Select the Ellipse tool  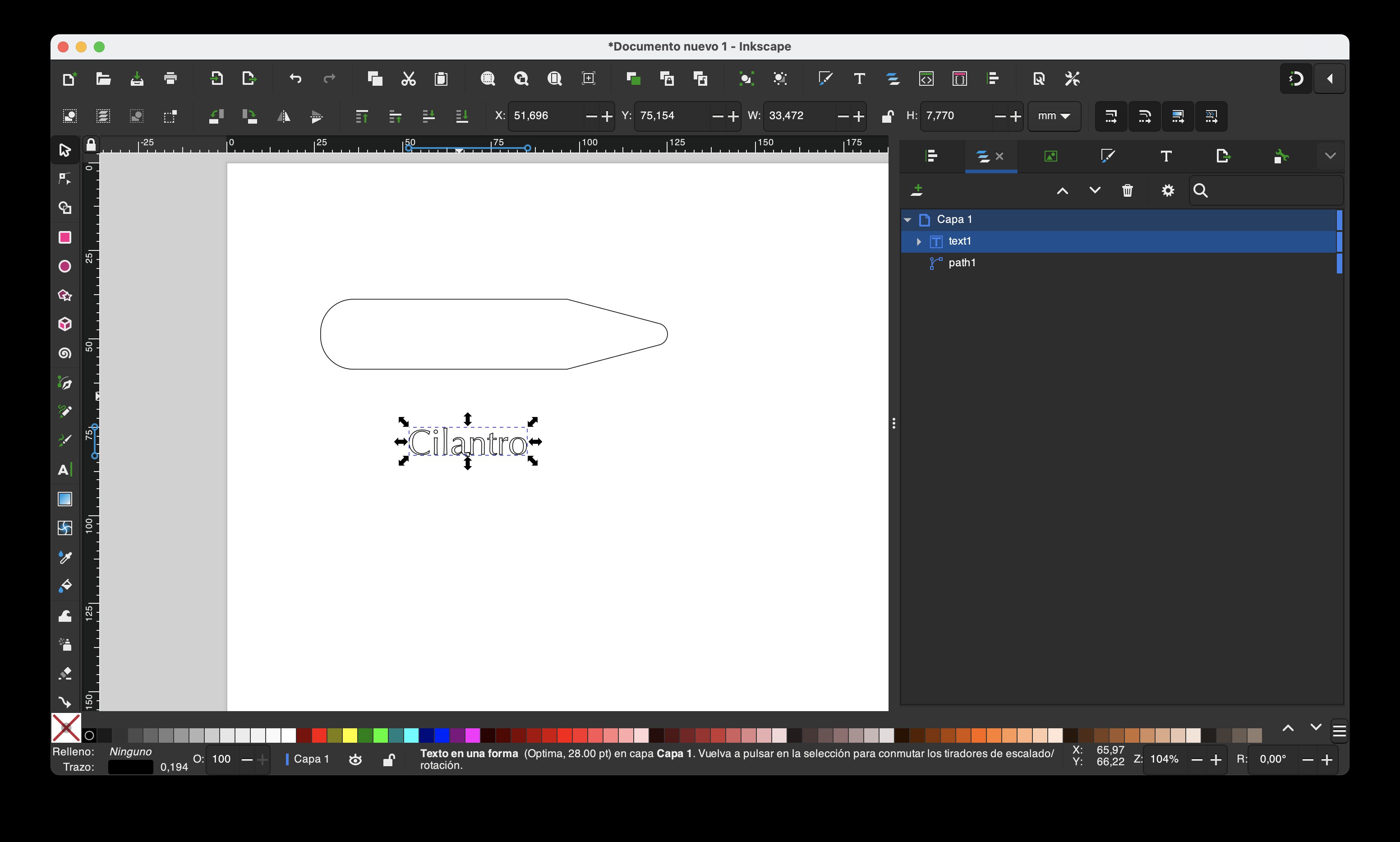point(64,266)
